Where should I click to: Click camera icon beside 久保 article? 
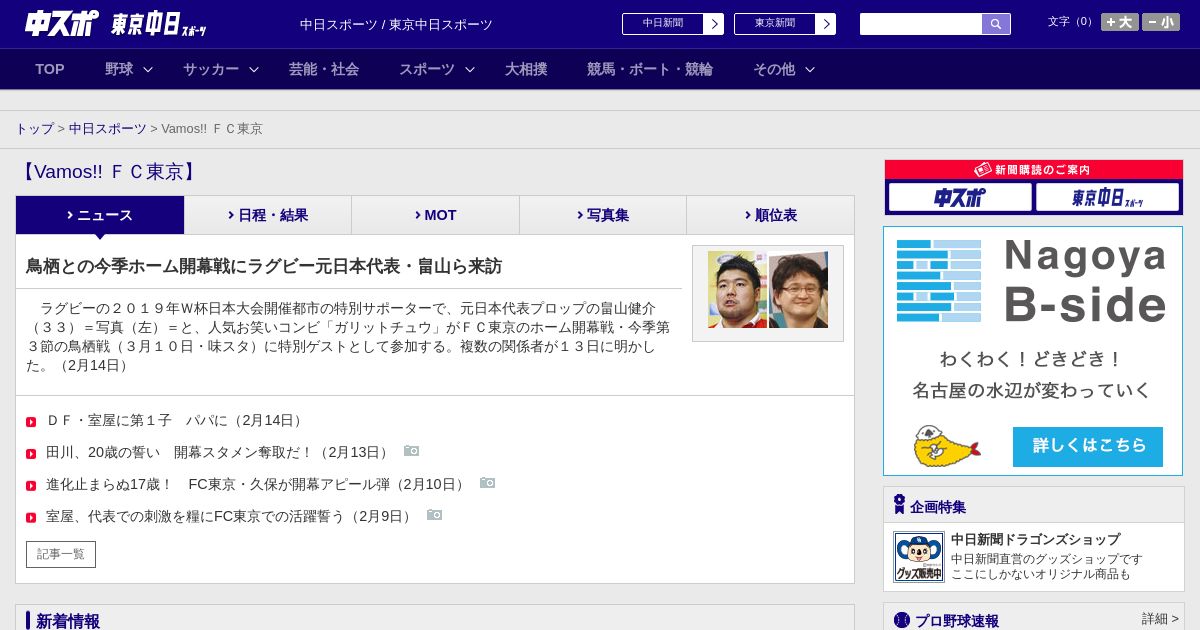[x=487, y=483]
